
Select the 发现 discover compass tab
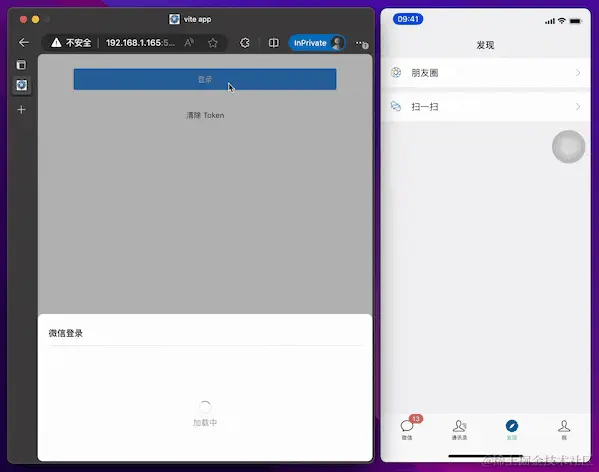(x=512, y=430)
